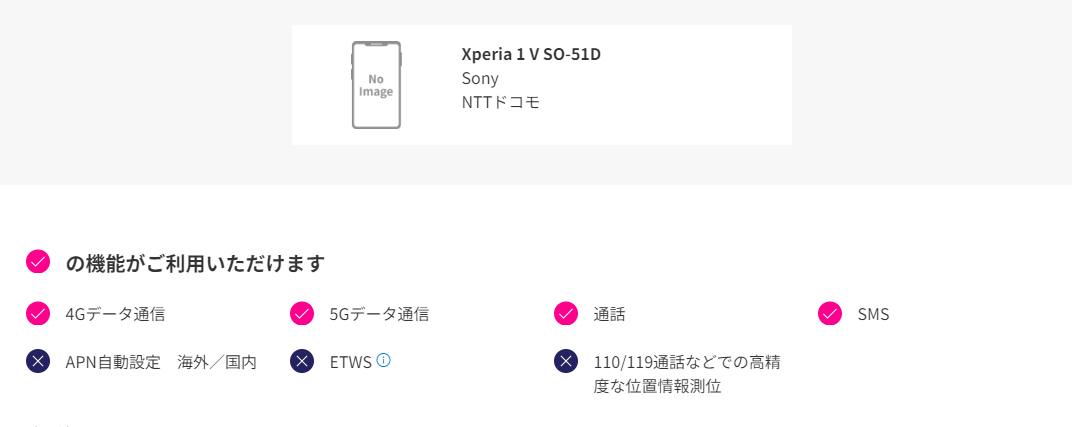Click the Xperia 1 V SO-51D title
The height and width of the screenshot is (427, 1072).
tap(531, 55)
